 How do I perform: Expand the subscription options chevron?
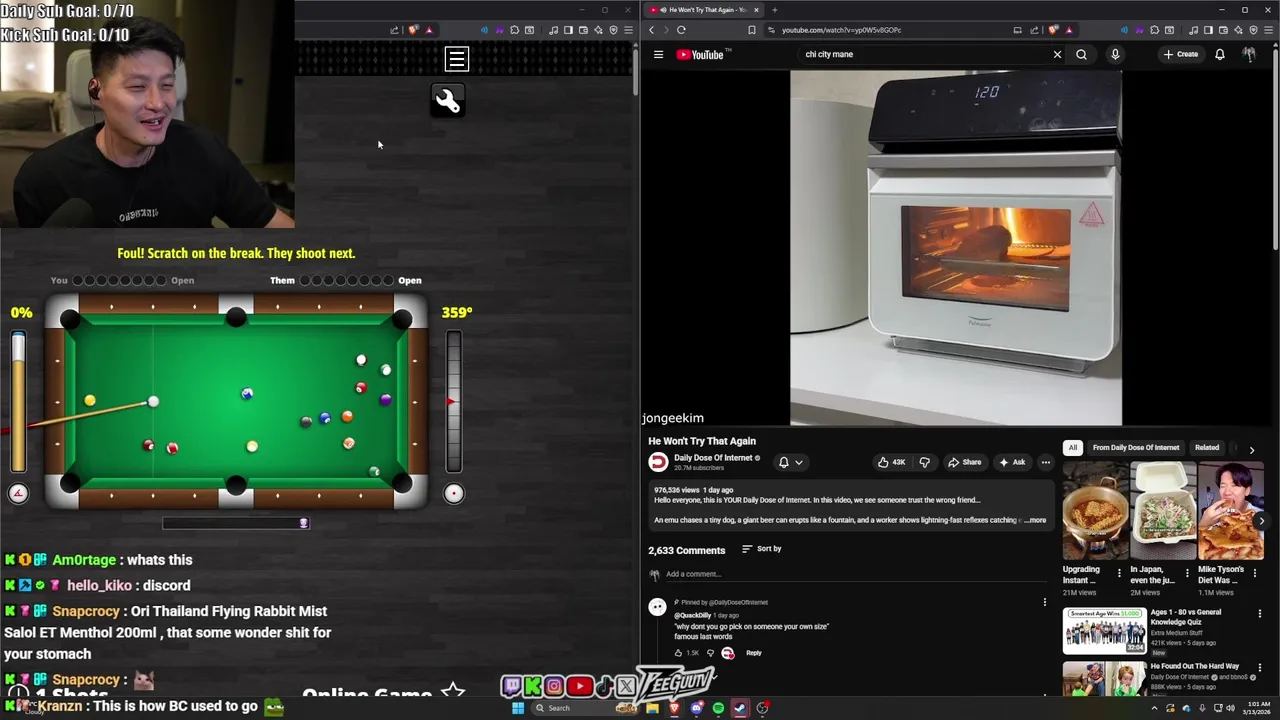point(799,462)
